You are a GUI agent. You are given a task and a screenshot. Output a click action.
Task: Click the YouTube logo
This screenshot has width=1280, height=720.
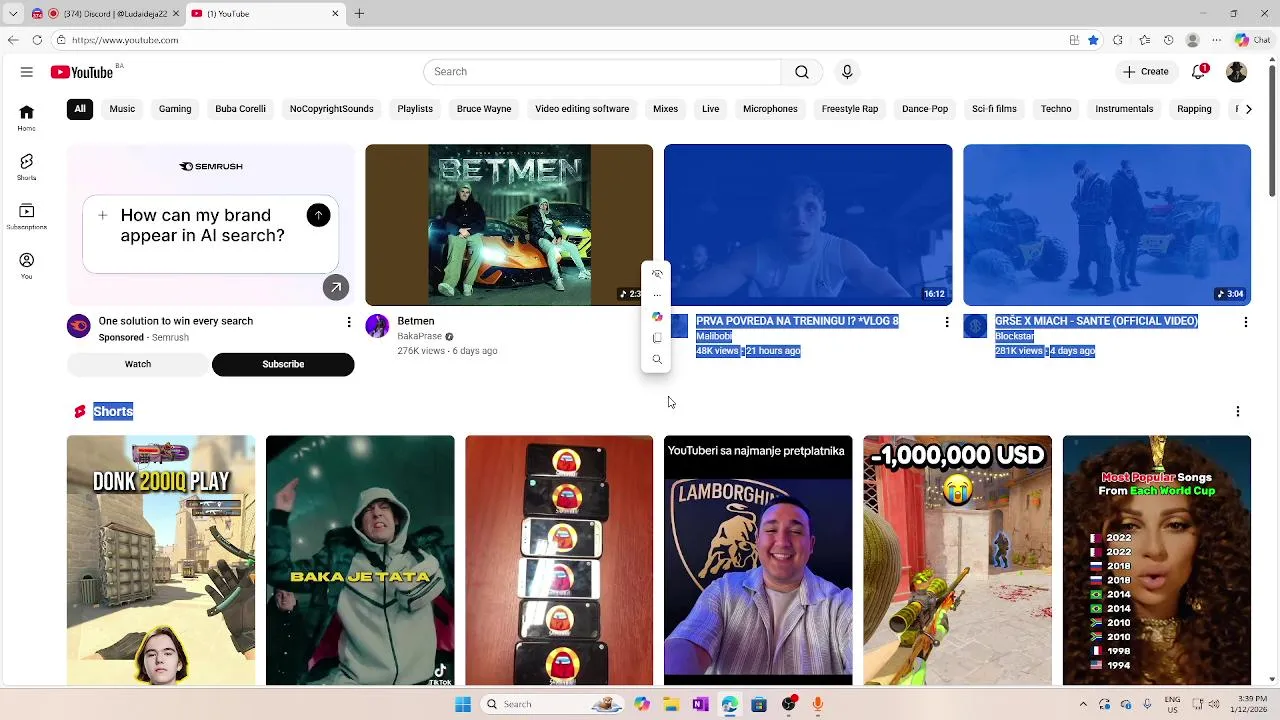[x=82, y=72]
